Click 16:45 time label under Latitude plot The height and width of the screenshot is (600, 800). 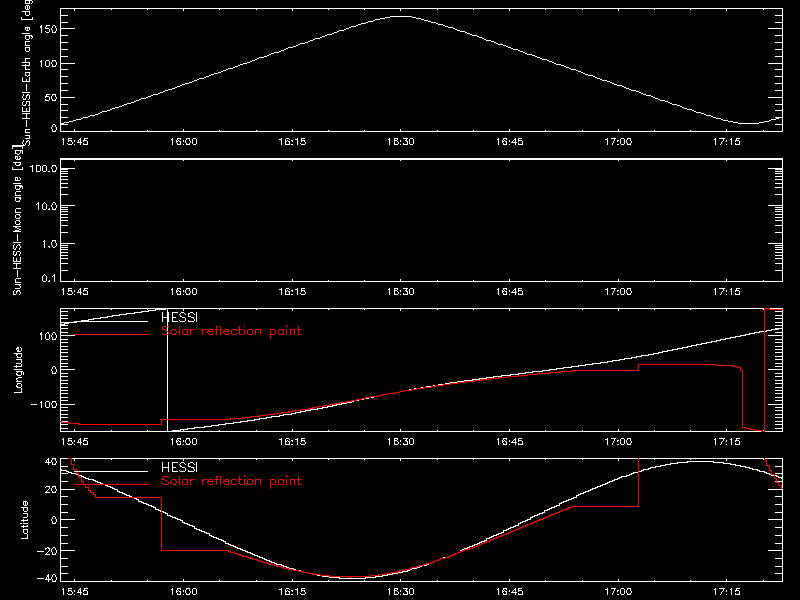pos(510,592)
